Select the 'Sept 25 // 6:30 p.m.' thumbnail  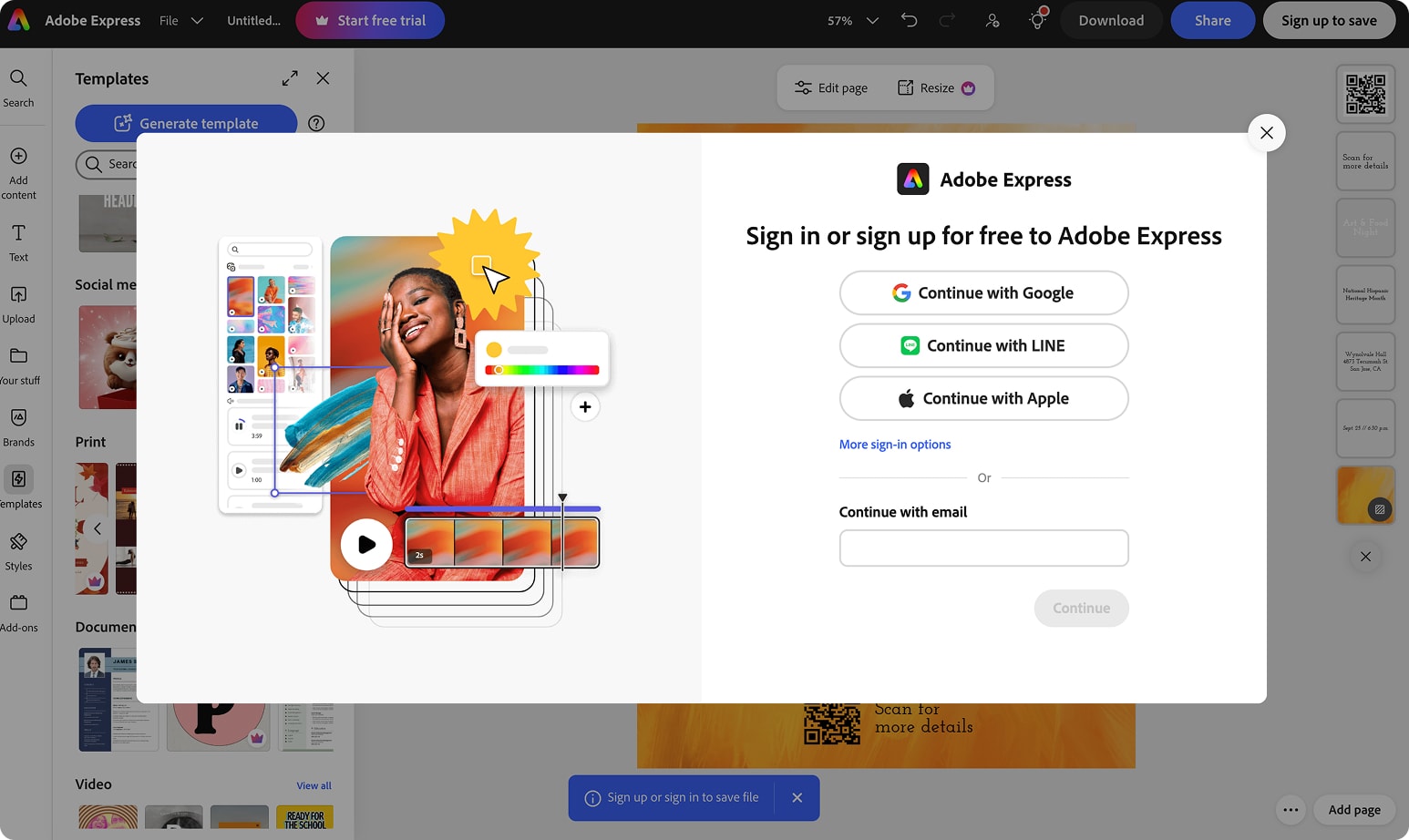(x=1365, y=428)
